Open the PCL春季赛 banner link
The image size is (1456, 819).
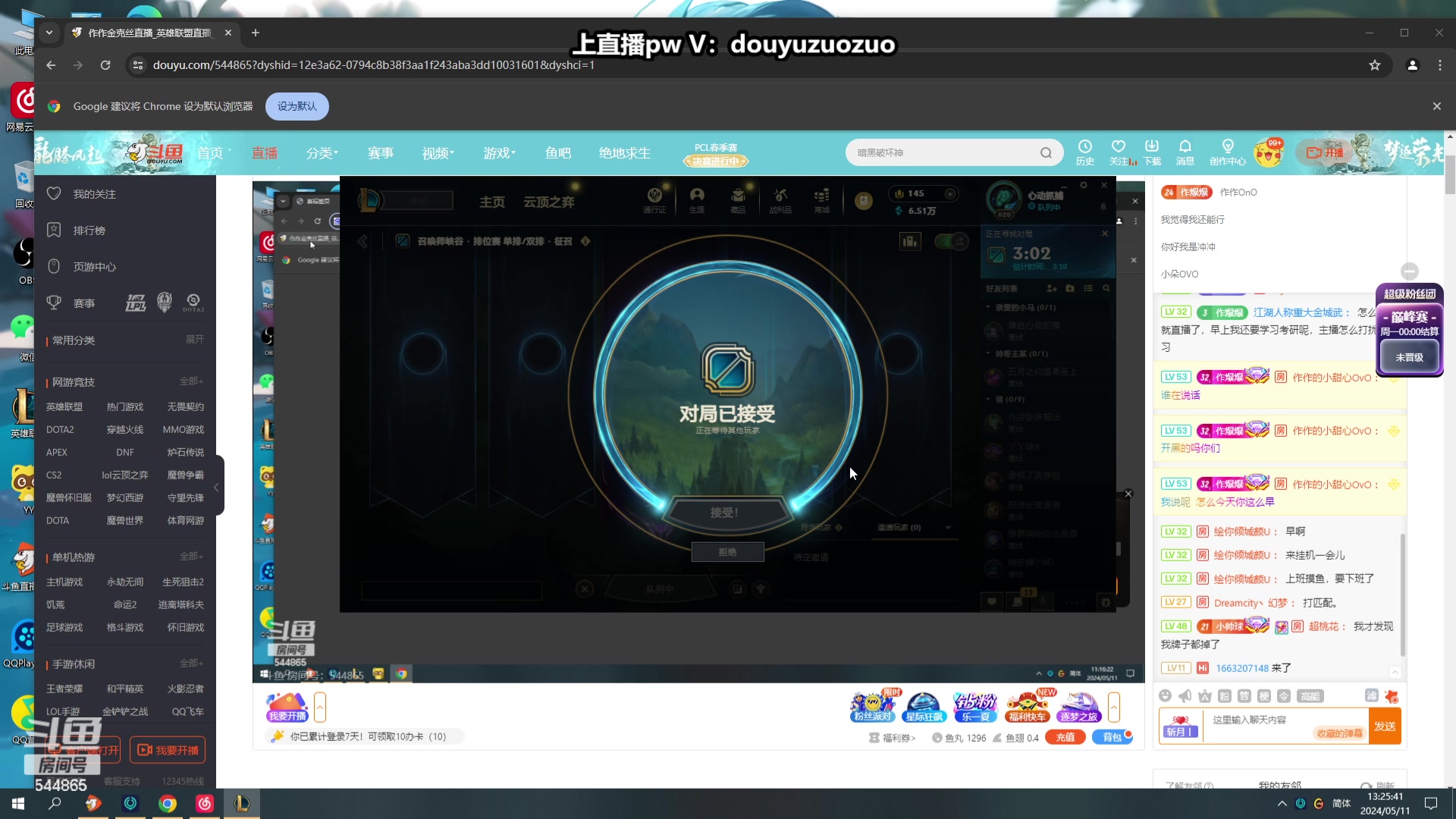point(715,153)
